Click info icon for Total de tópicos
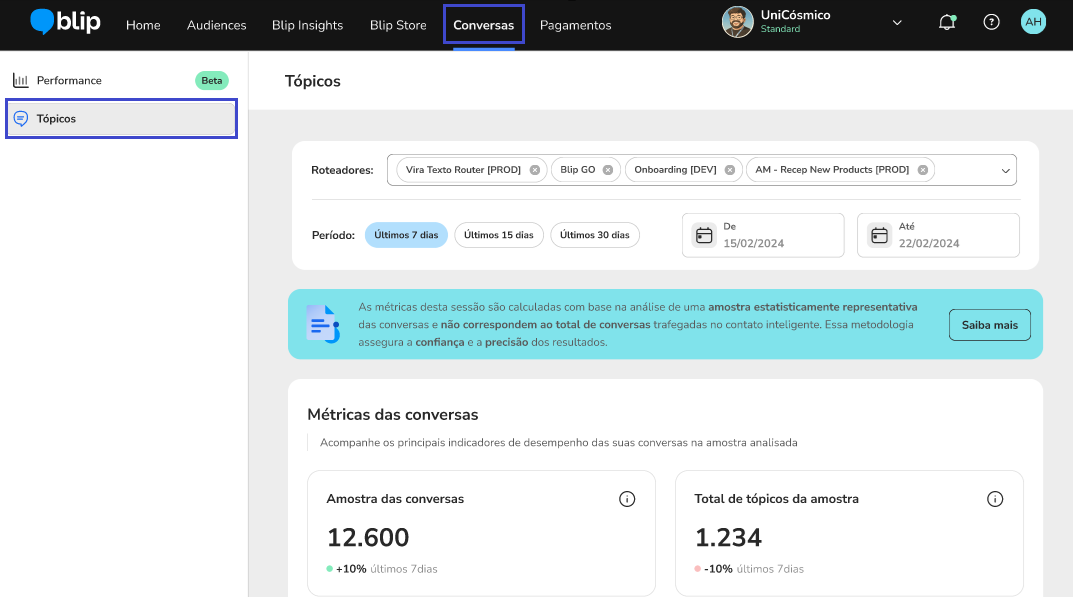Screen dimensions: 1073x597 point(995,499)
